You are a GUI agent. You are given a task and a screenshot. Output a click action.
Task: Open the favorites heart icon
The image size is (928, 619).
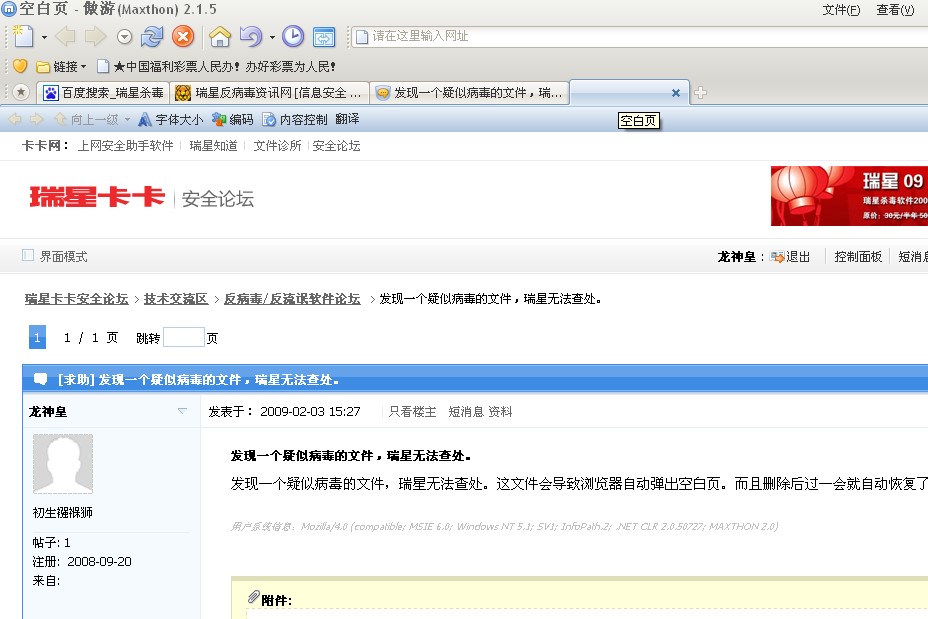[x=20, y=66]
